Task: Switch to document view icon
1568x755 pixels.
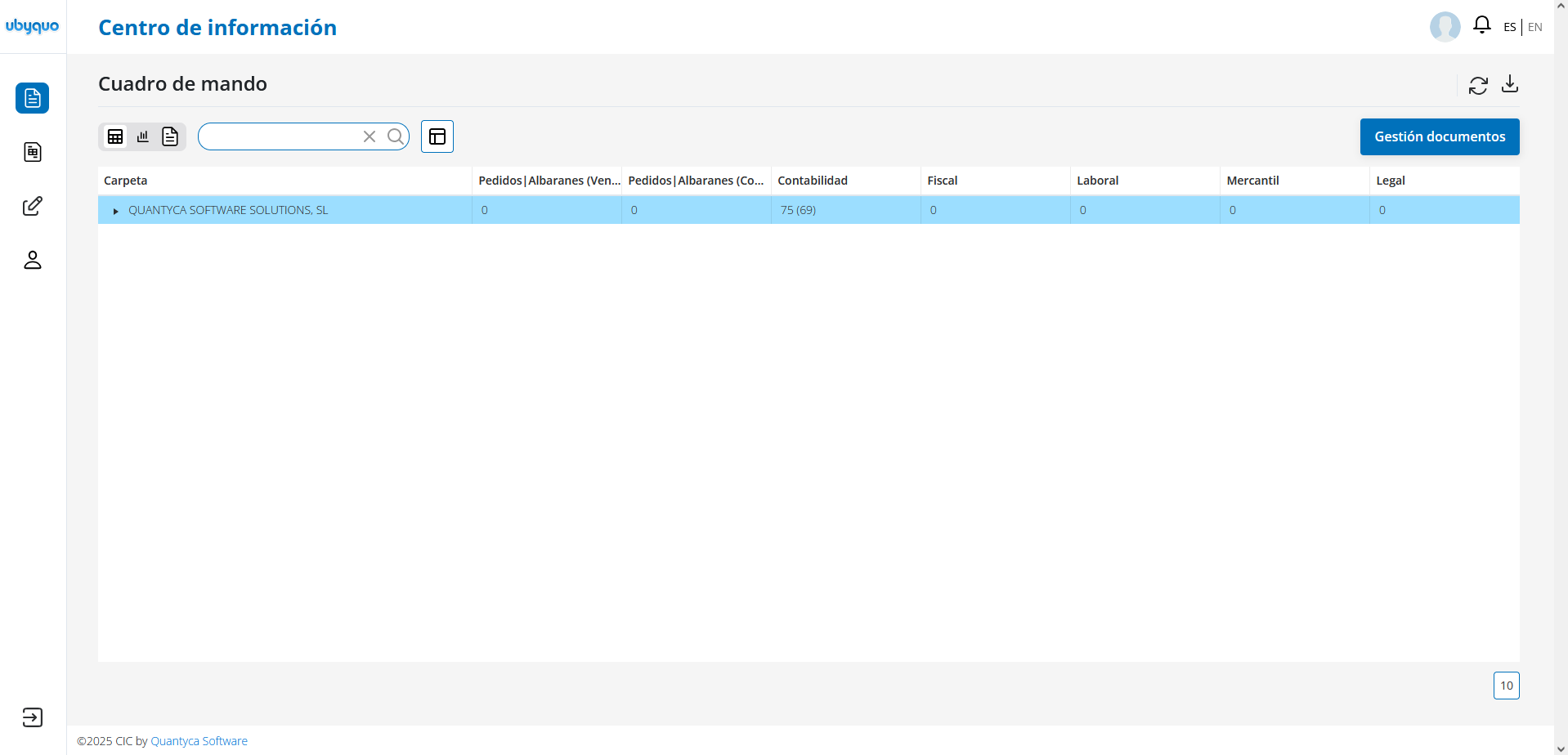Action: (x=170, y=136)
